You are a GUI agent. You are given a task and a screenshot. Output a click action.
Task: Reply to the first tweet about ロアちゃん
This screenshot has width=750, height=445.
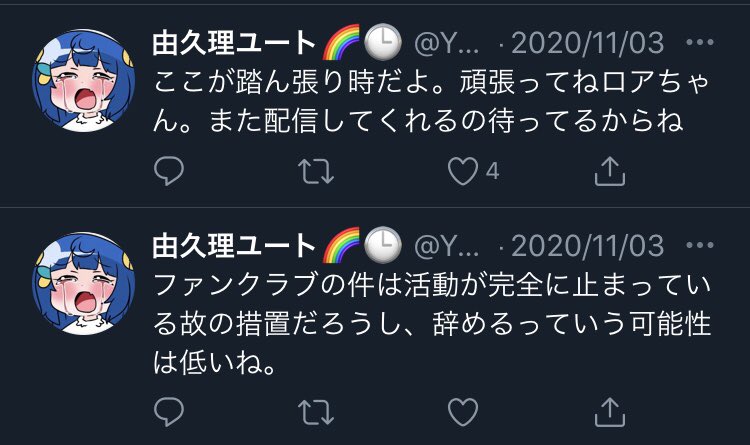click(x=169, y=171)
